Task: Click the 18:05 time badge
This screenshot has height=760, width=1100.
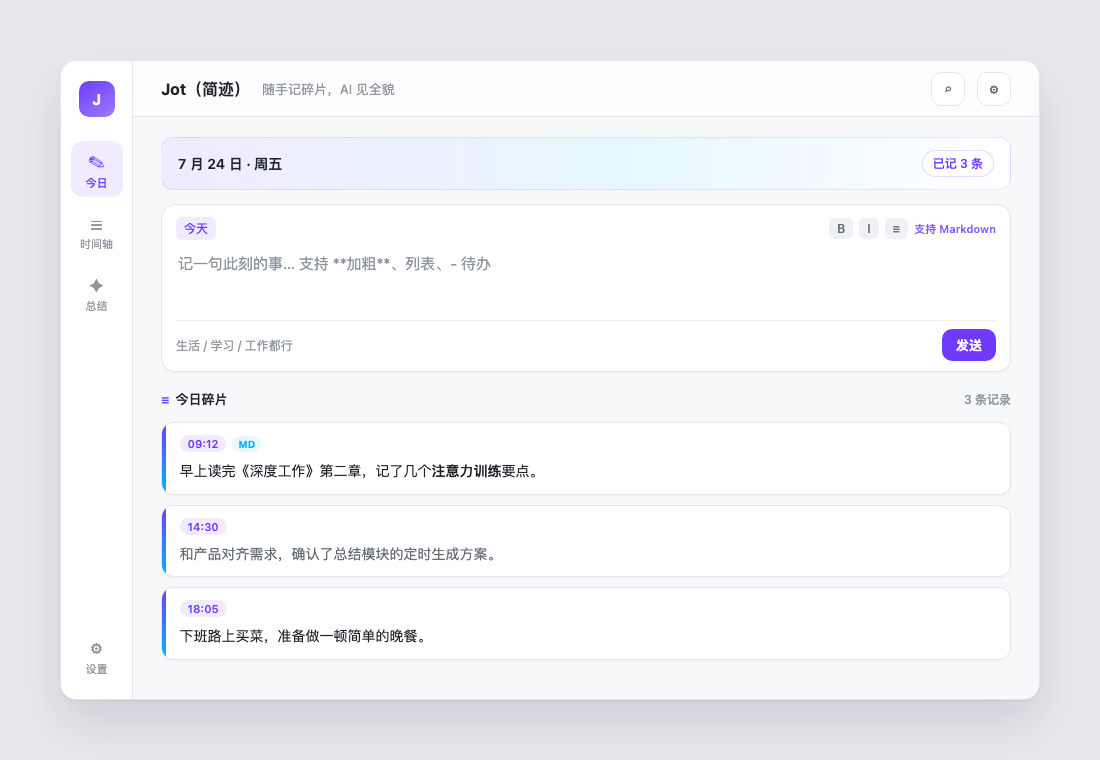Action: (203, 609)
